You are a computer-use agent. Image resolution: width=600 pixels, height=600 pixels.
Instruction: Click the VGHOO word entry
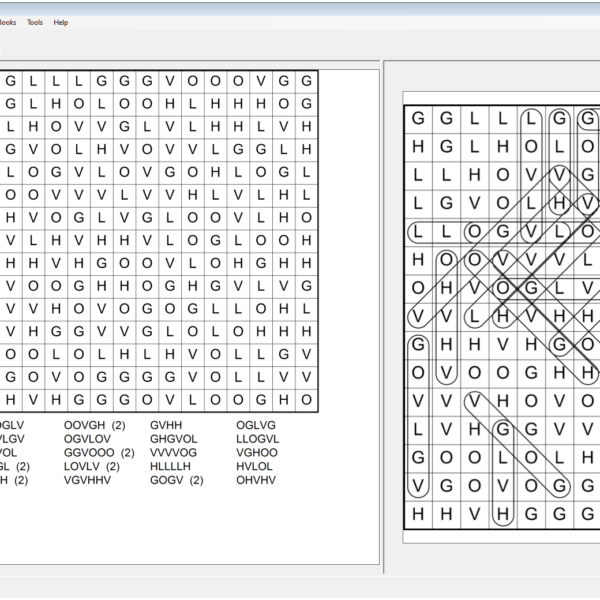coord(257,453)
